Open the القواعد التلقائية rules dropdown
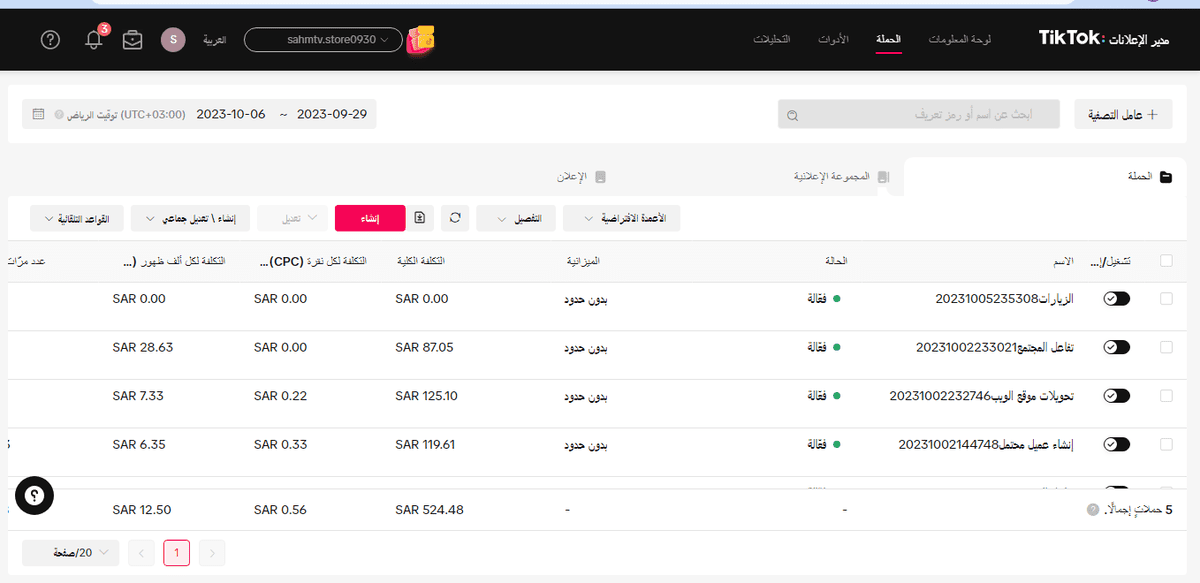 point(76,218)
